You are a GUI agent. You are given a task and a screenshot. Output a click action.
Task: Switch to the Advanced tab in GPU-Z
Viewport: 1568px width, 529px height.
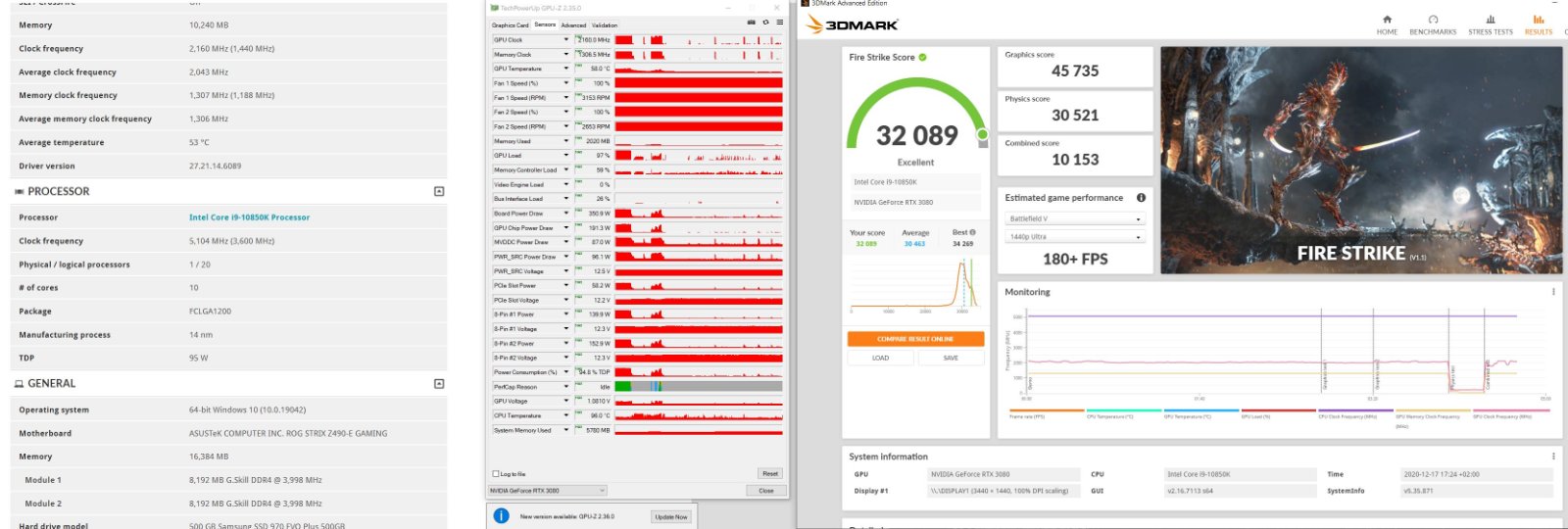(573, 25)
